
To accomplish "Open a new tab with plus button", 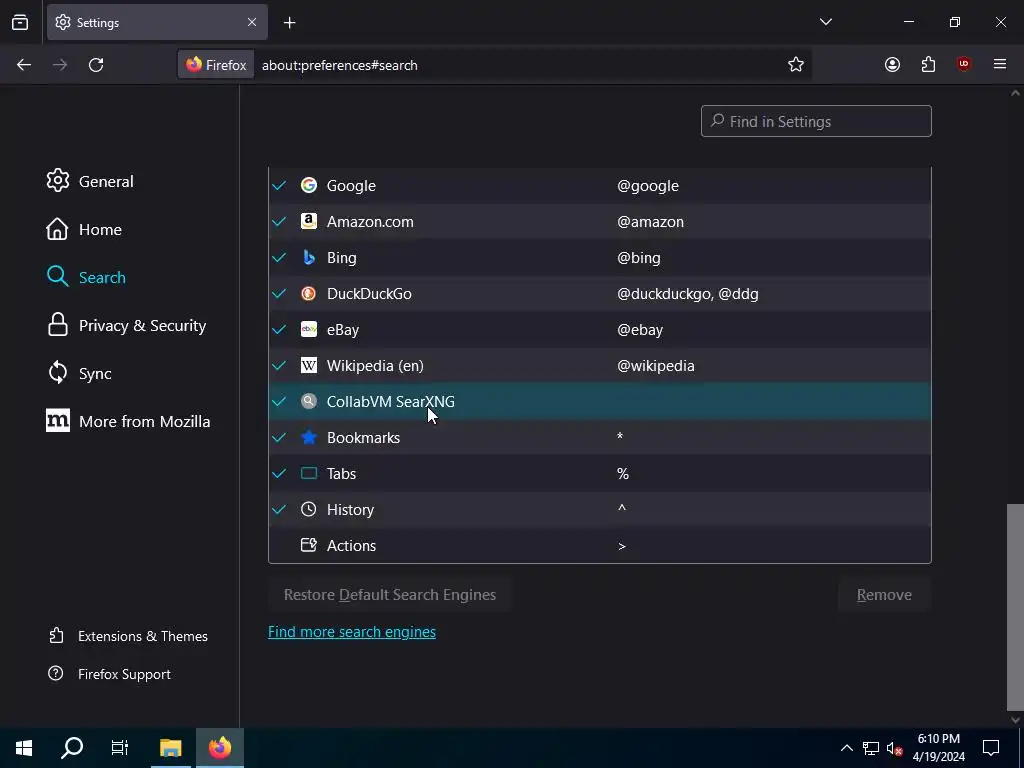I will pyautogui.click(x=289, y=23).
